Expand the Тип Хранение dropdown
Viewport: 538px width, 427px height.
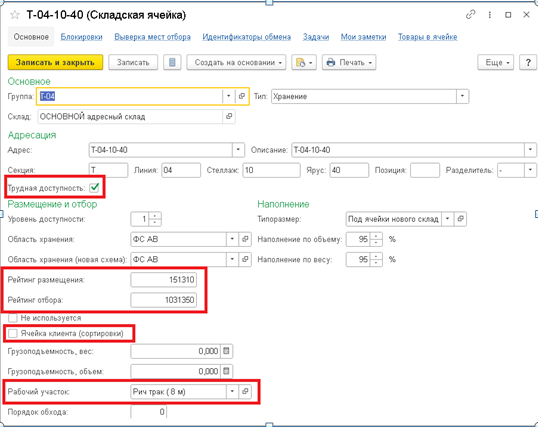tap(462, 96)
